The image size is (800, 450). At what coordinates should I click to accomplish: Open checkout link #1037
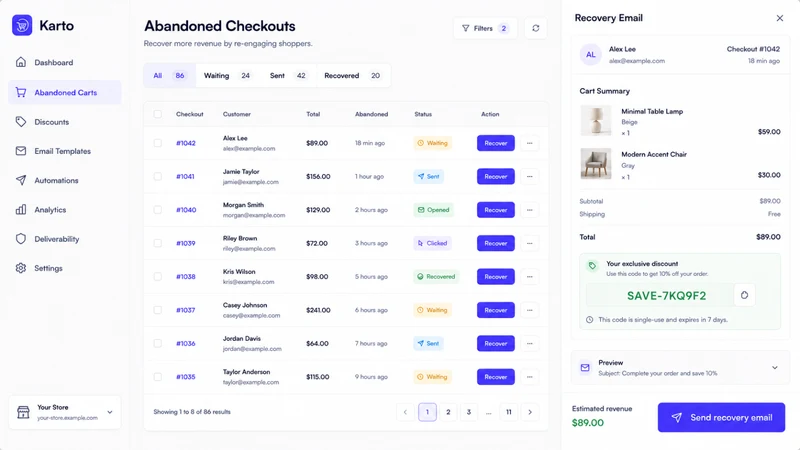tap(186, 310)
